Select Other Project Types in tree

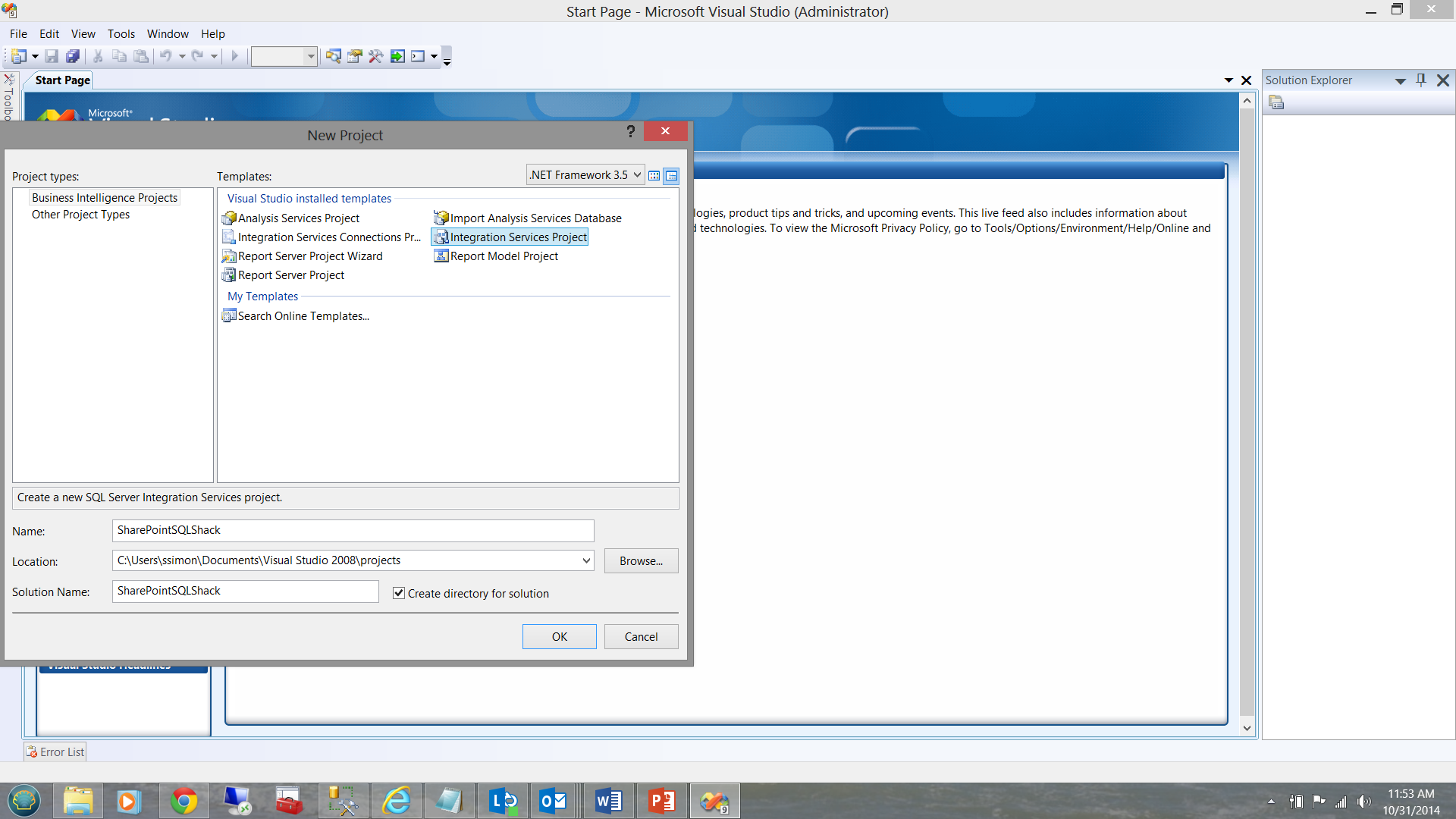[x=80, y=215]
